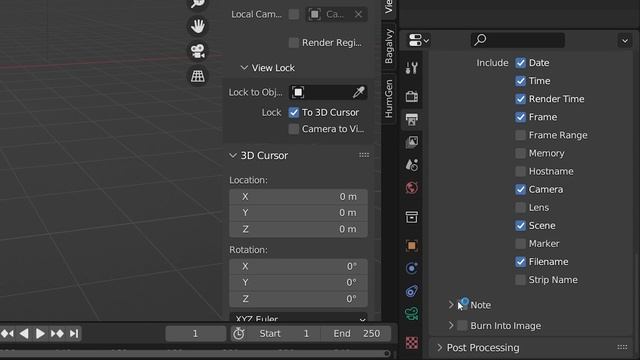Click the timeline End frame field
Image resolution: width=640 pixels, height=360 pixels.
coord(356,333)
